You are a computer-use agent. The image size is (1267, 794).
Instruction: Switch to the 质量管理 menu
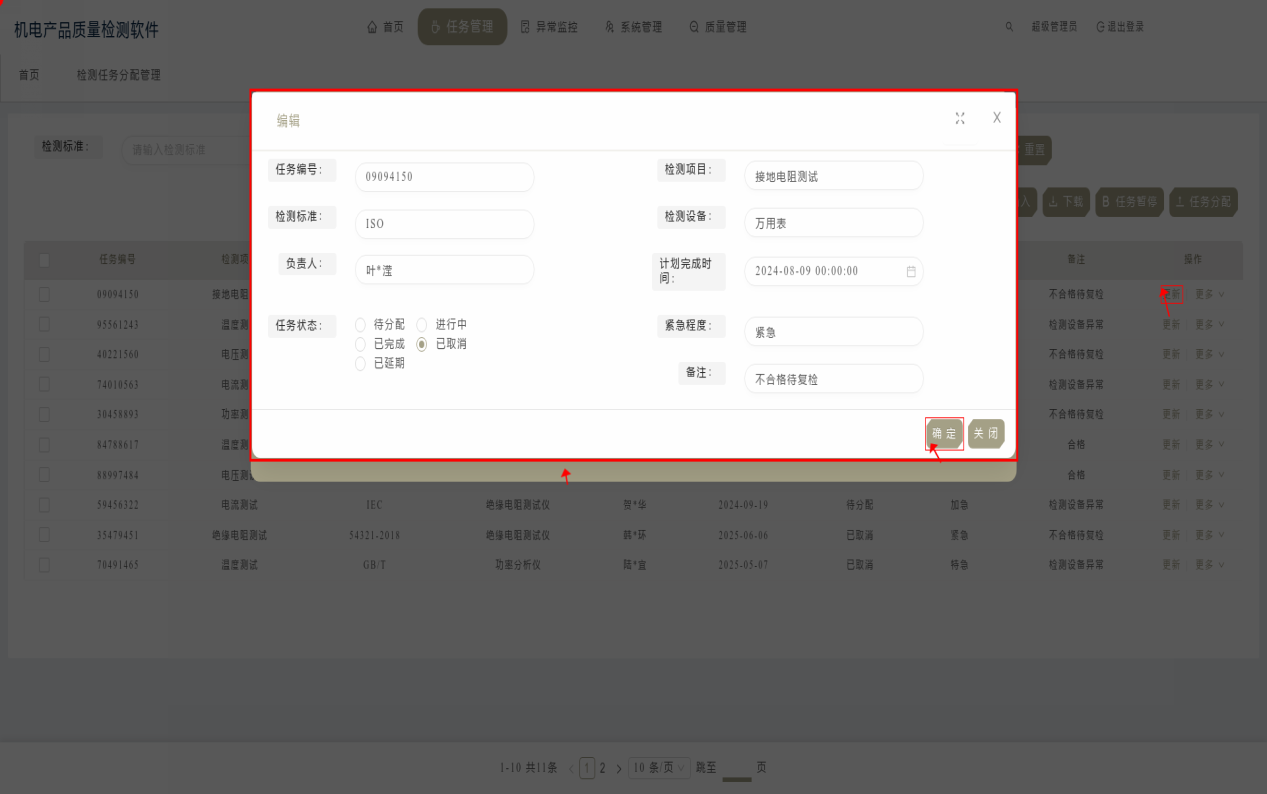tap(718, 27)
